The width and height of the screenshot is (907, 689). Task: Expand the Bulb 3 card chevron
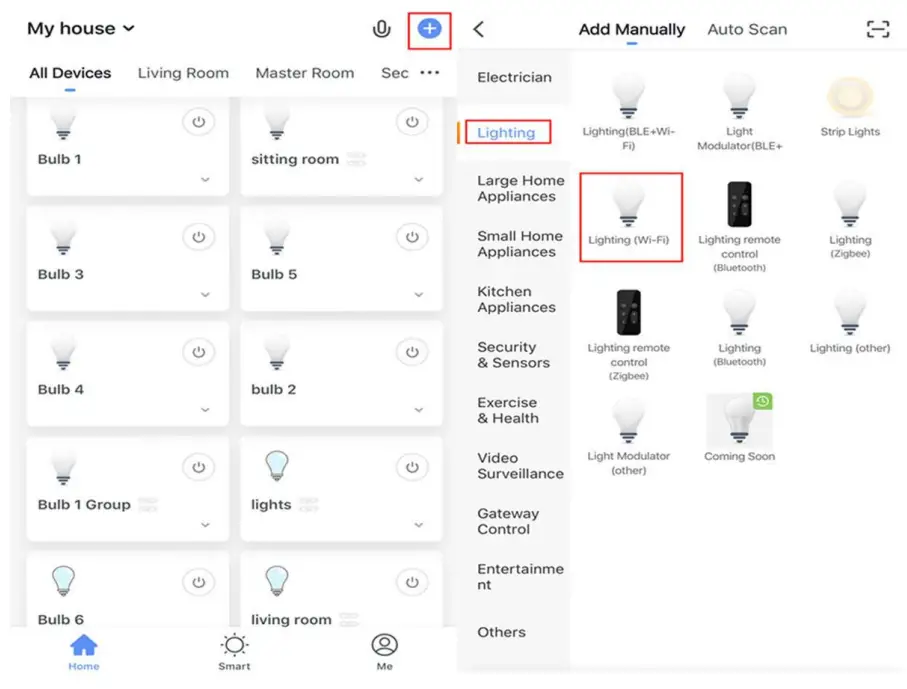205,295
